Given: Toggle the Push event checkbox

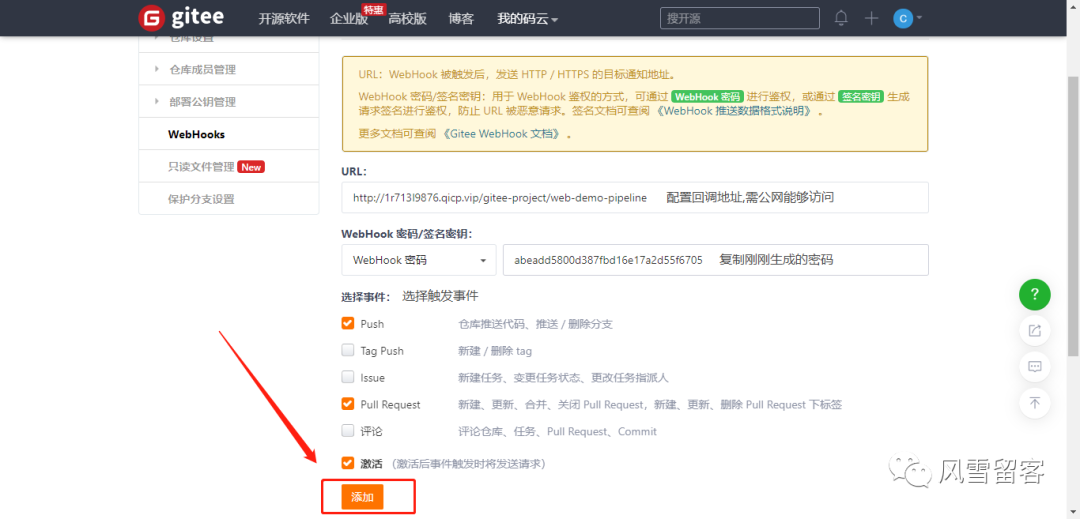Looking at the screenshot, I should [x=348, y=324].
